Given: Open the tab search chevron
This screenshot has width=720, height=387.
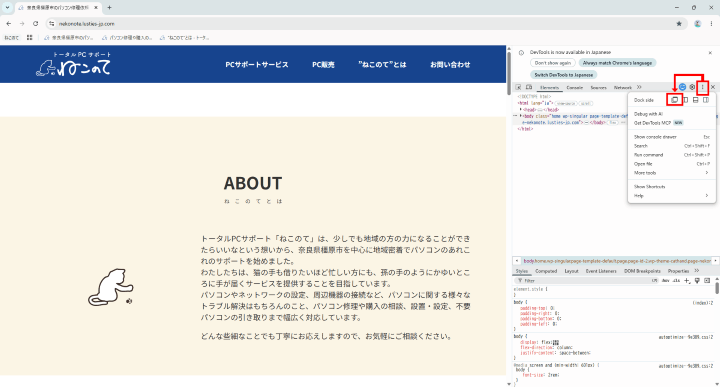Looking at the screenshot, I should pos(7,7).
